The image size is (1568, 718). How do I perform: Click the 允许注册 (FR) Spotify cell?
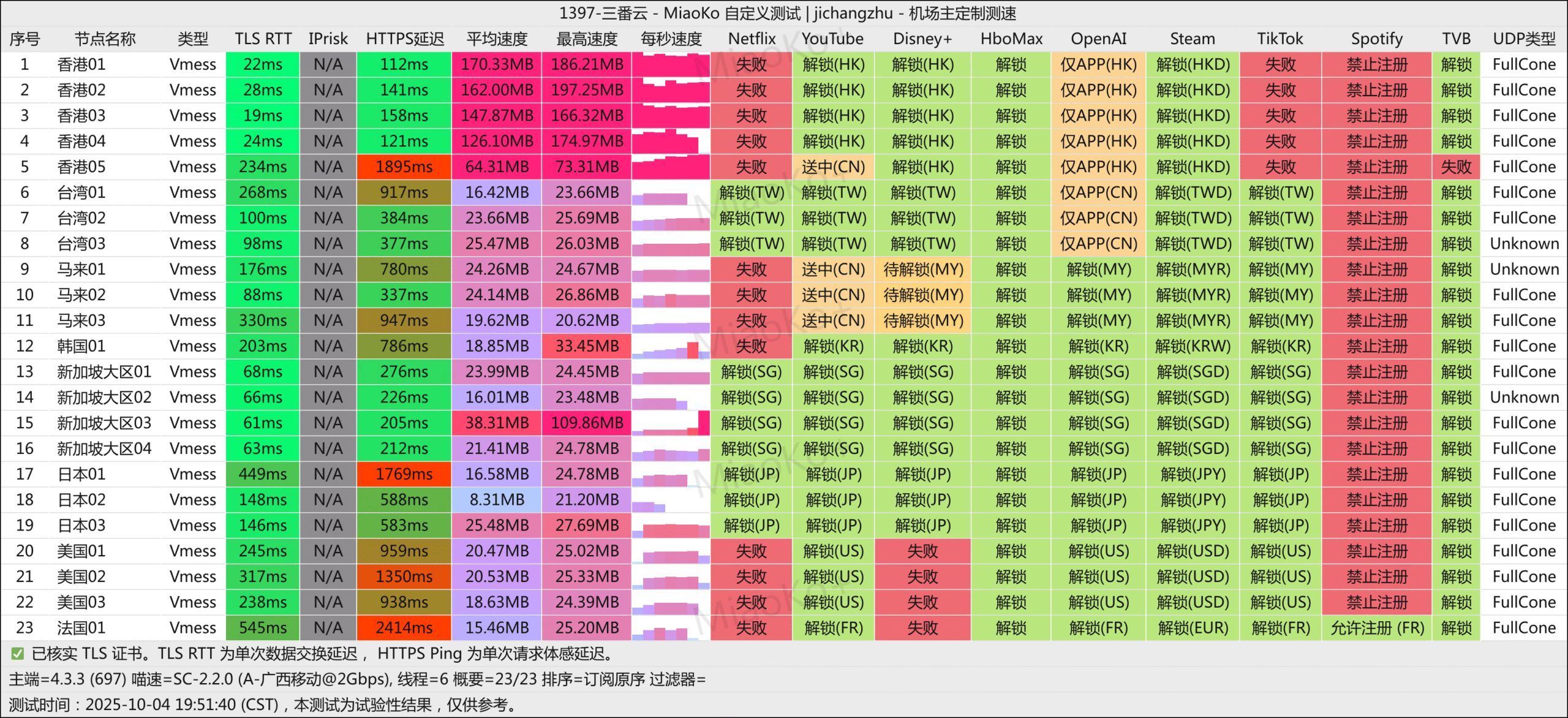pos(1377,628)
